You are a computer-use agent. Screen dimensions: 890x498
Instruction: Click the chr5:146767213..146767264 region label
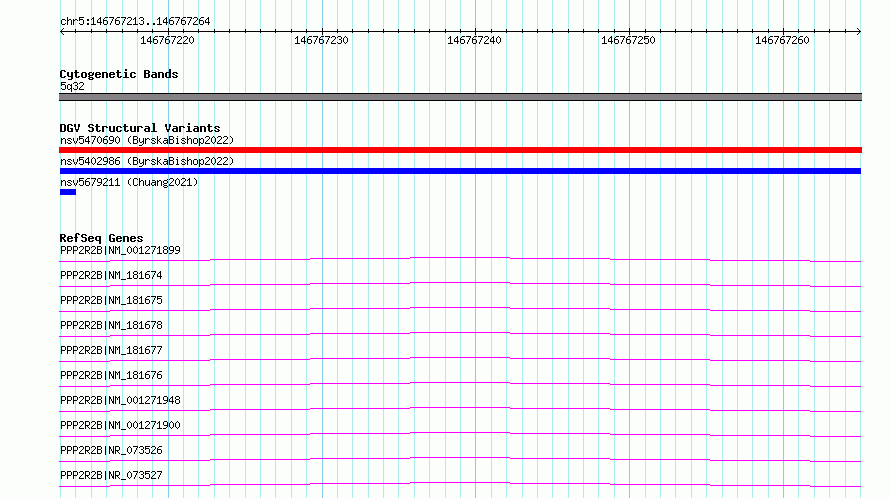[x=135, y=21]
